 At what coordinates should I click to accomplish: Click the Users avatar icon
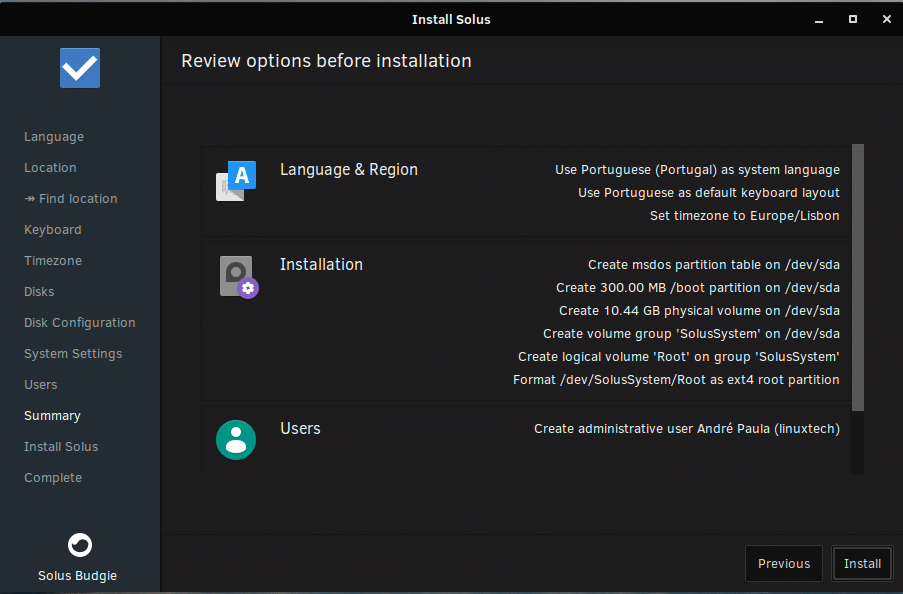[x=236, y=440]
